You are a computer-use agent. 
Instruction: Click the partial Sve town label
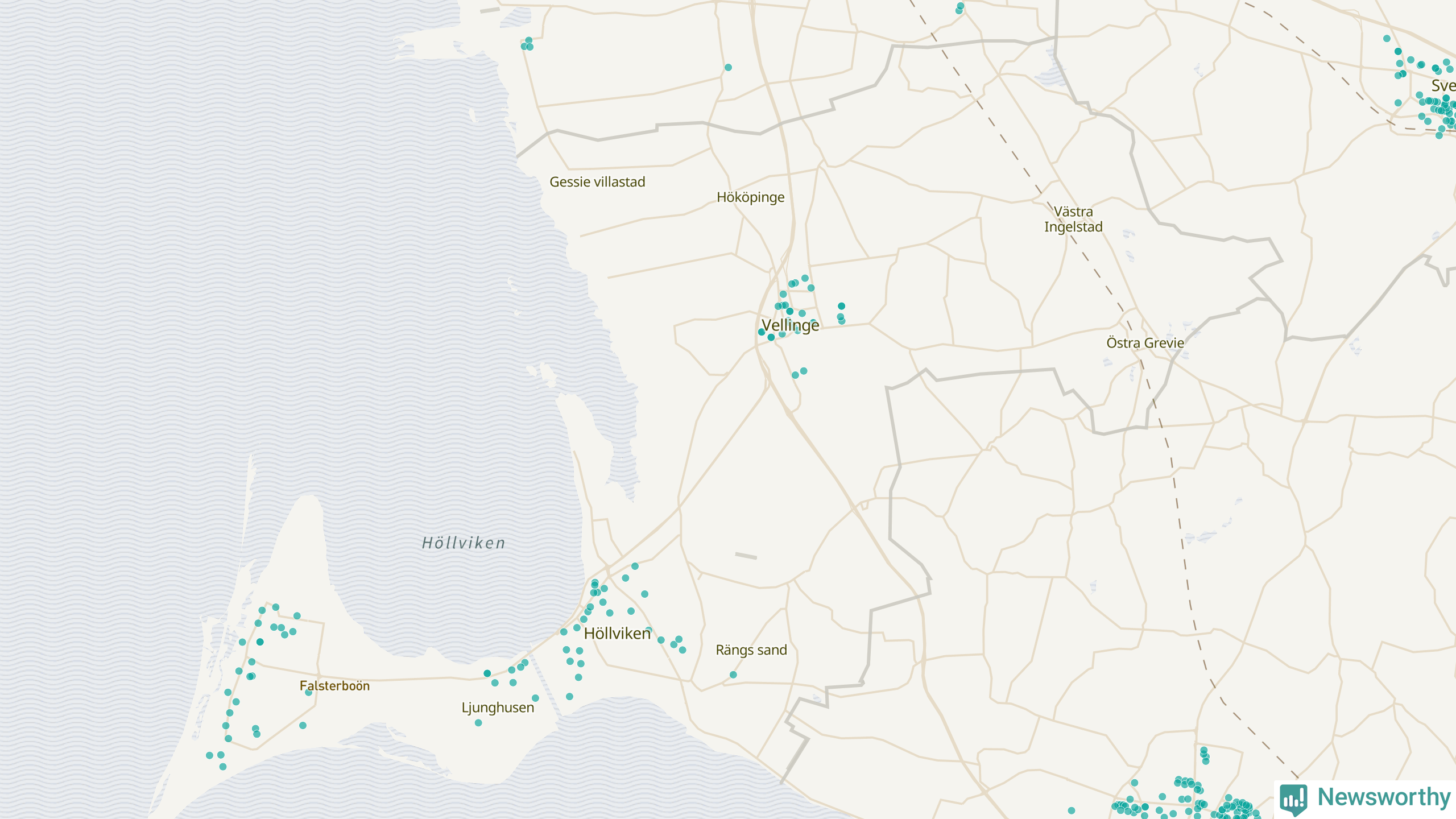coord(1443,85)
